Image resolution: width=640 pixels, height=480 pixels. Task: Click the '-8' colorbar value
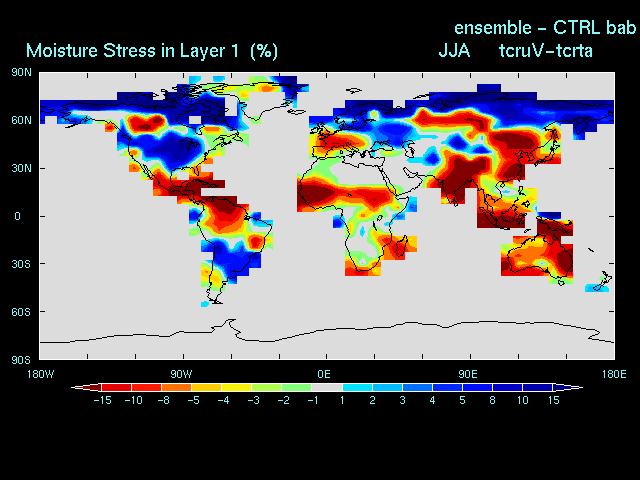click(x=163, y=400)
